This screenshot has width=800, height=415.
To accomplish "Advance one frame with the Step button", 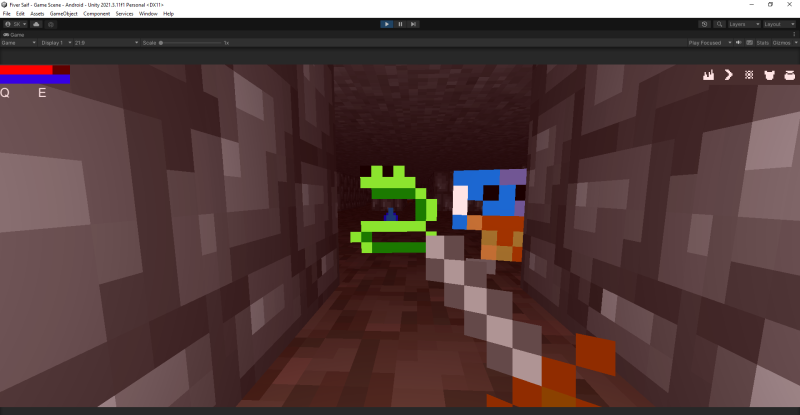I will click(x=413, y=24).
